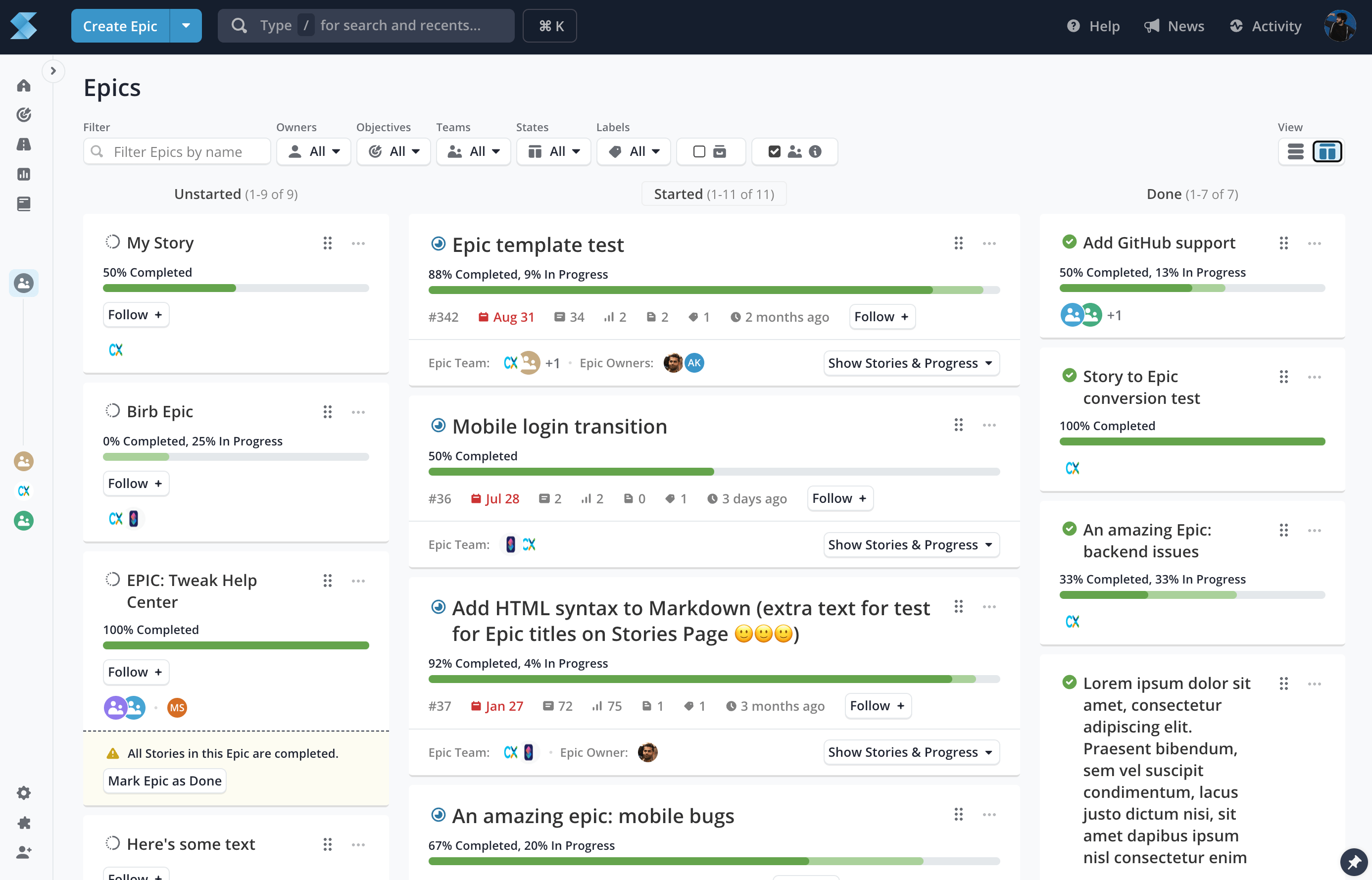Click the Invite user icon in sidebar
This screenshot has height=880, width=1372.
tap(23, 852)
